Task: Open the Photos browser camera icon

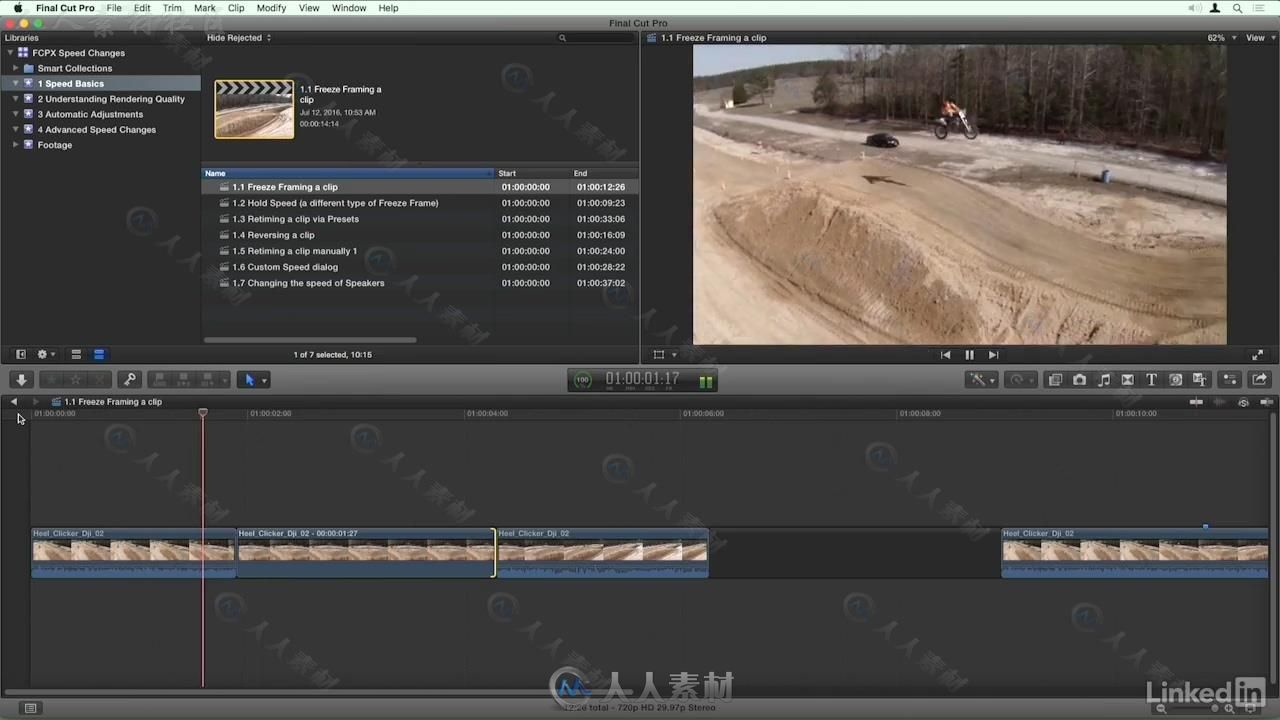Action: pyautogui.click(x=1080, y=380)
